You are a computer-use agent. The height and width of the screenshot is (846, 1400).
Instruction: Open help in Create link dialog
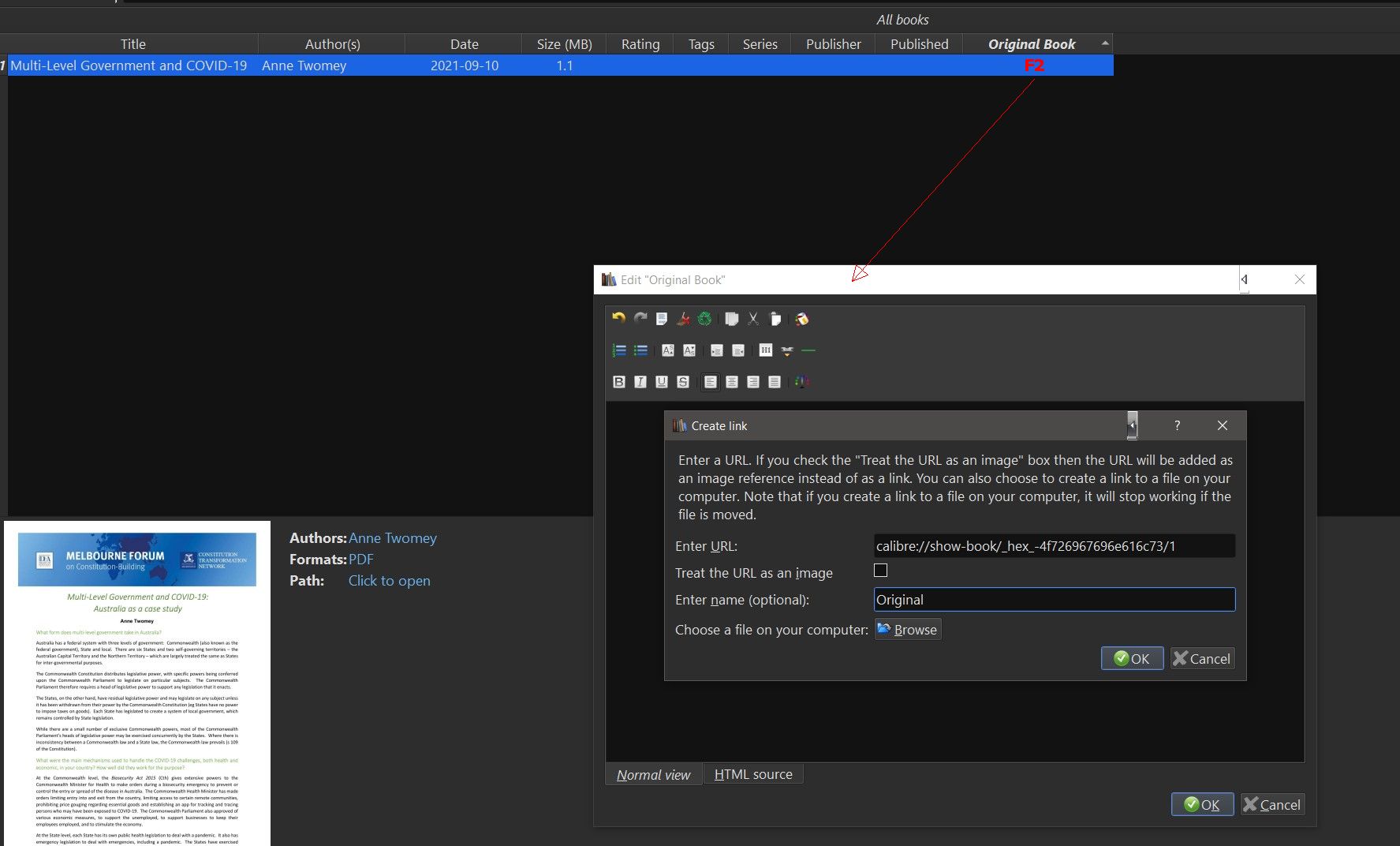pyautogui.click(x=1177, y=425)
